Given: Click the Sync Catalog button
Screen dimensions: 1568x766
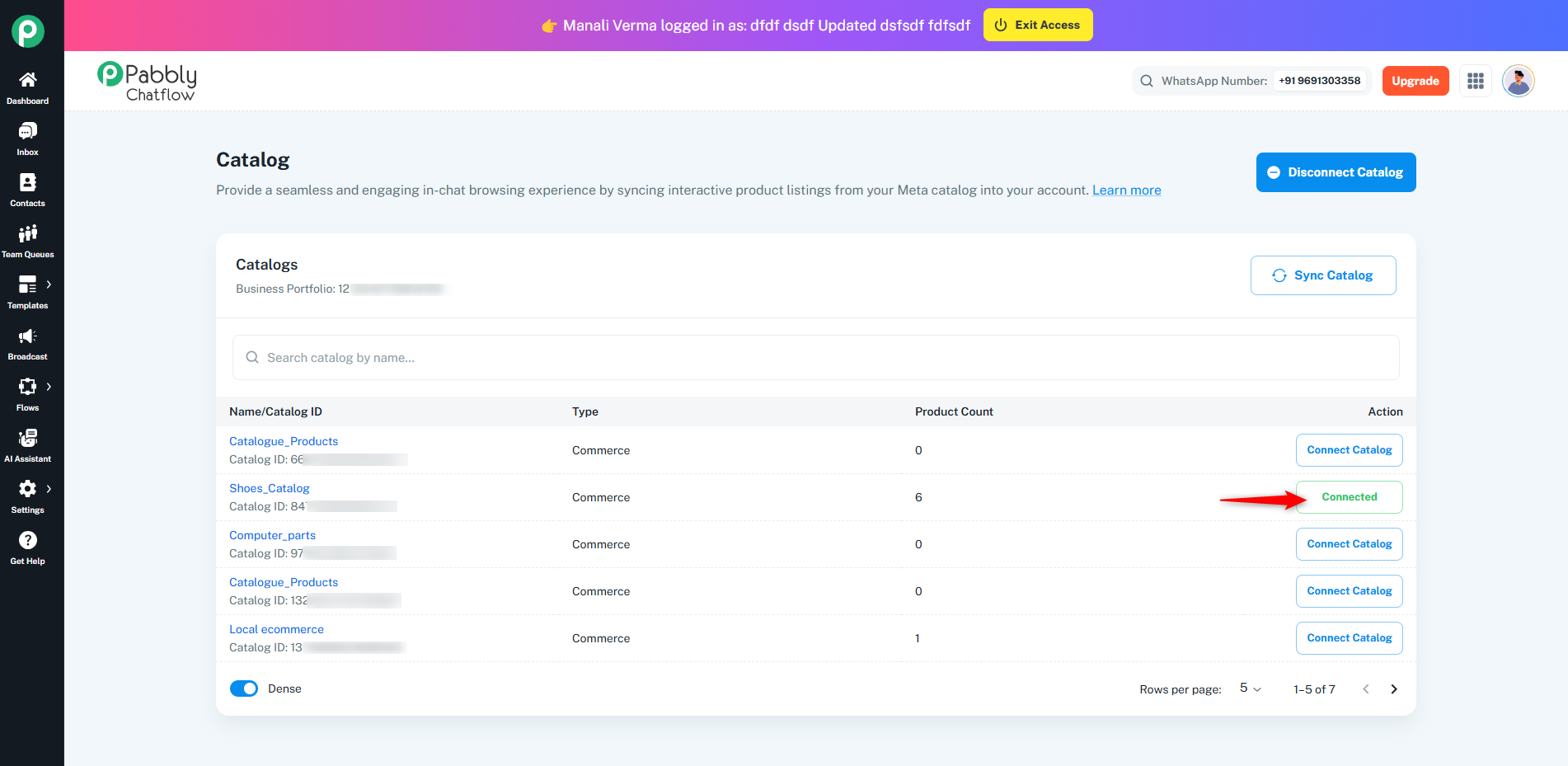Looking at the screenshot, I should click(x=1322, y=275).
